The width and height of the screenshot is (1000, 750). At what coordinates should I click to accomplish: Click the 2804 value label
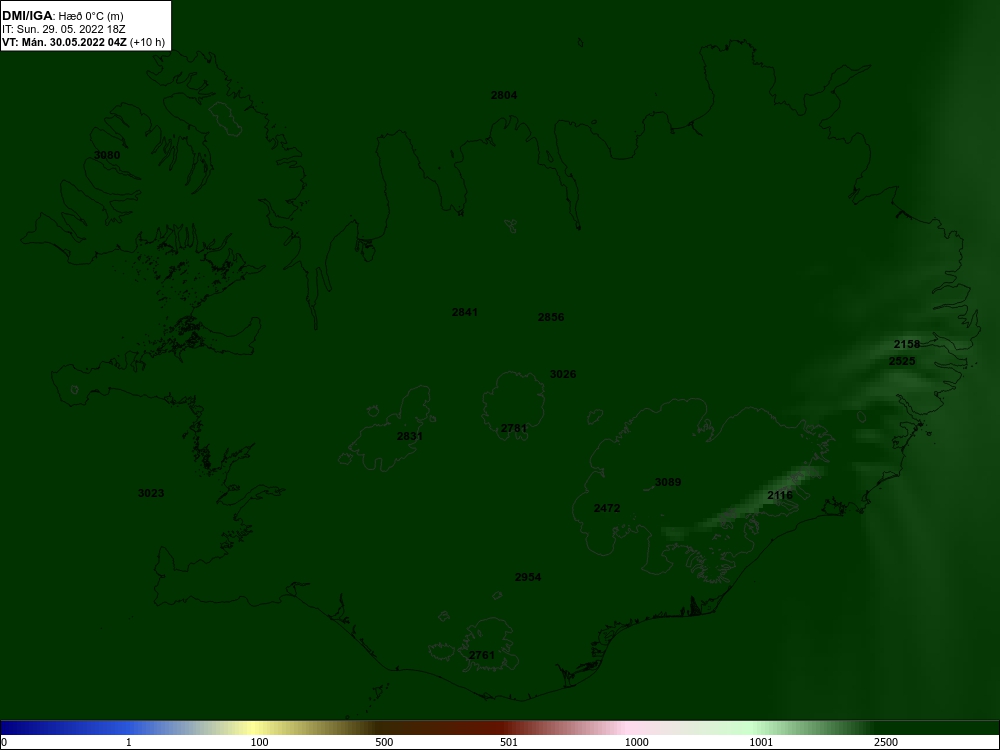[x=504, y=95]
